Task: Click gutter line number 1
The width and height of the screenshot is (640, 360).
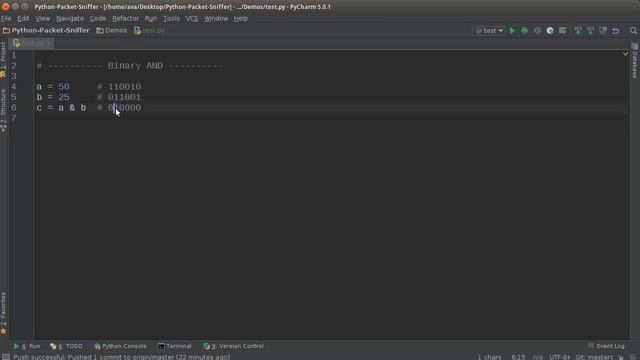Action: pos(13,55)
